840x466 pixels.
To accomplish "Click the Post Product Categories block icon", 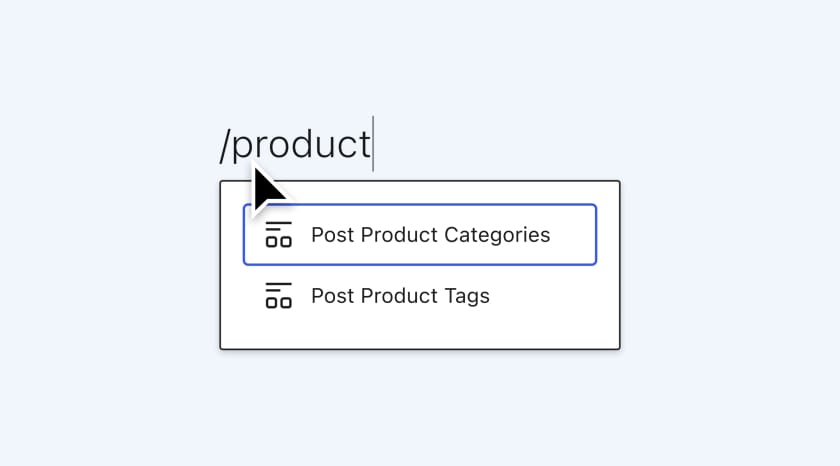I will [278, 235].
